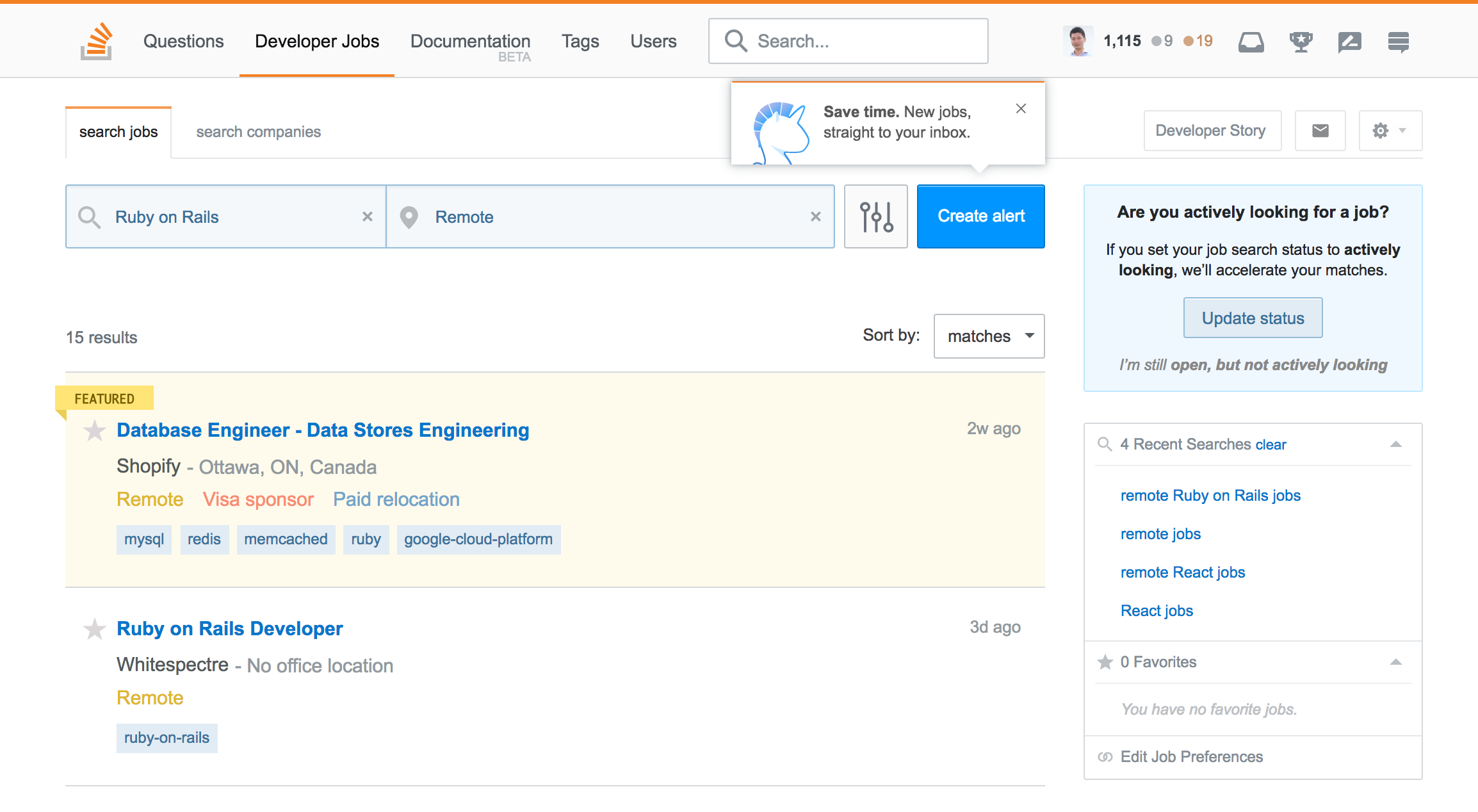Click the review queue pencil icon
The height and width of the screenshot is (812, 1478).
pos(1349,42)
